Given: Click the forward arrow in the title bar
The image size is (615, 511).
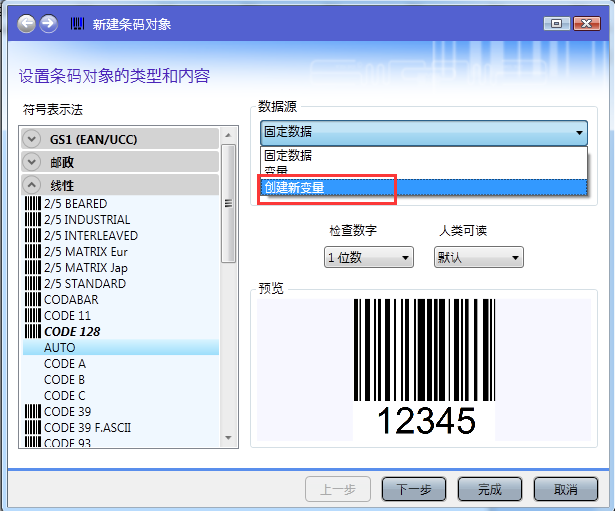Looking at the screenshot, I should [x=48, y=24].
